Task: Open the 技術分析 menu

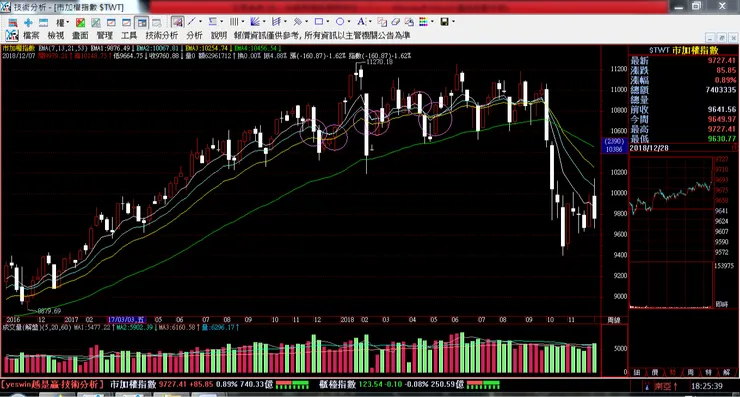Action: (162, 35)
